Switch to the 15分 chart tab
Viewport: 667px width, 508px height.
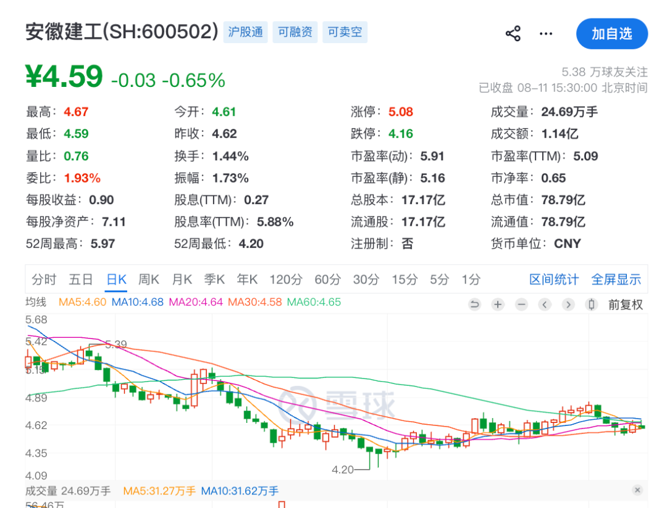pos(405,280)
